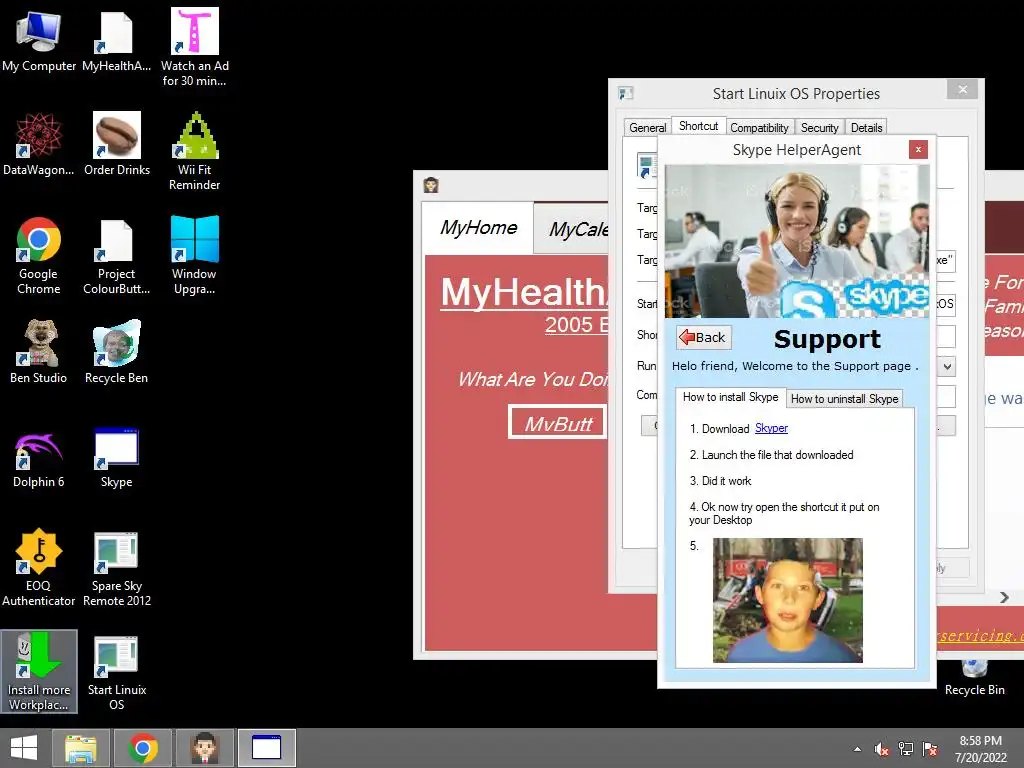Switch to the General tab in Properties
Screen dimensions: 1024x768
tap(647, 128)
